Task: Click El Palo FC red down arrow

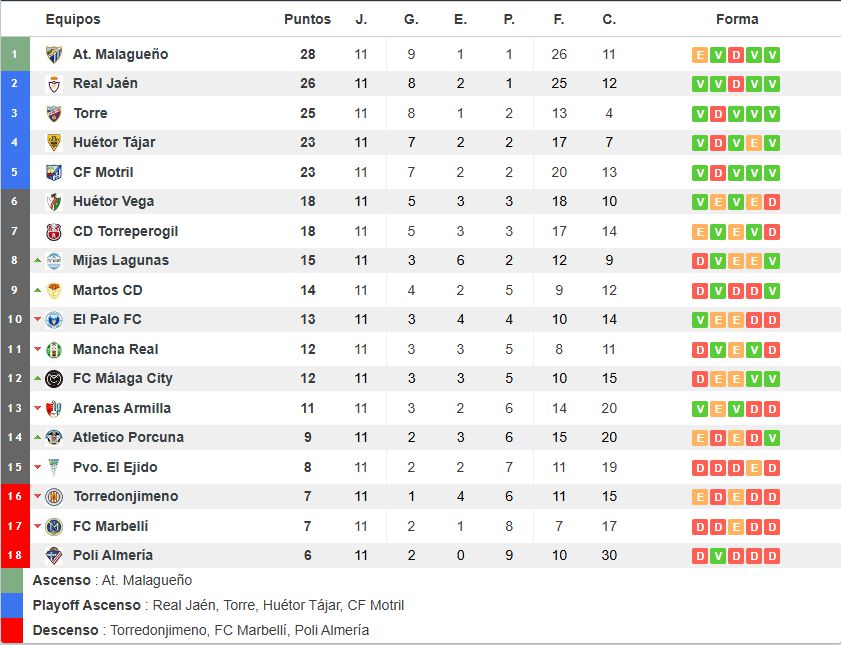Action: point(38,320)
